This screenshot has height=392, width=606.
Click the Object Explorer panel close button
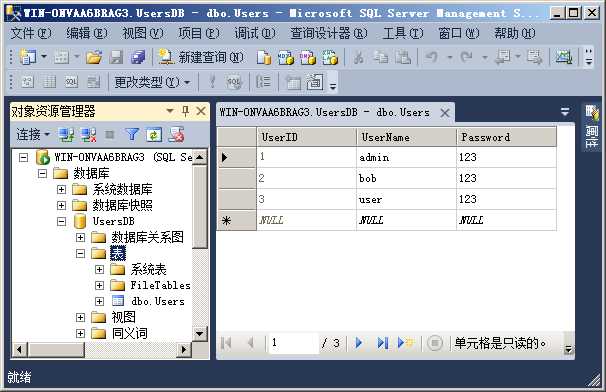click(201, 111)
